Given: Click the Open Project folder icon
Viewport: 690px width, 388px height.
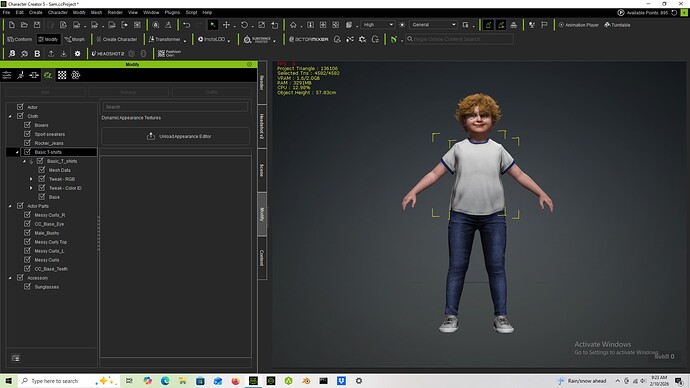Looking at the screenshot, I should coord(24,25).
